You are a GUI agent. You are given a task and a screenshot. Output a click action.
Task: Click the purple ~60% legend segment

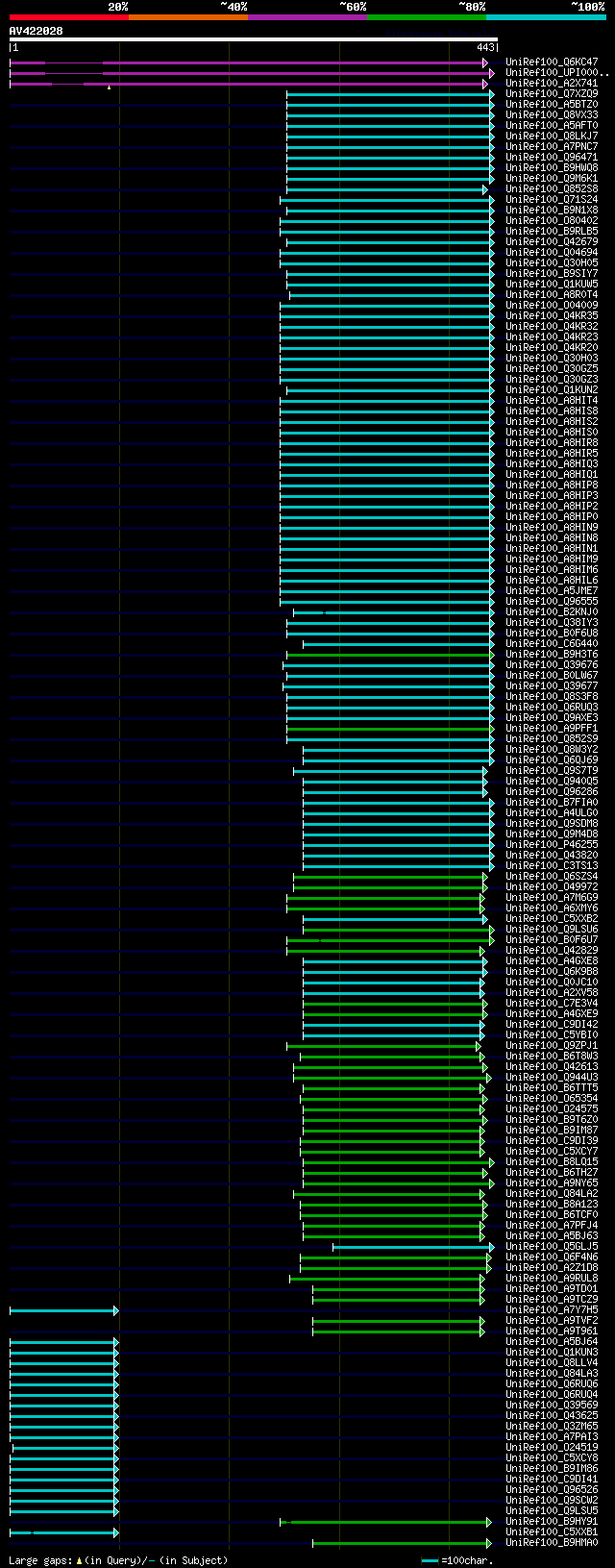point(307,17)
